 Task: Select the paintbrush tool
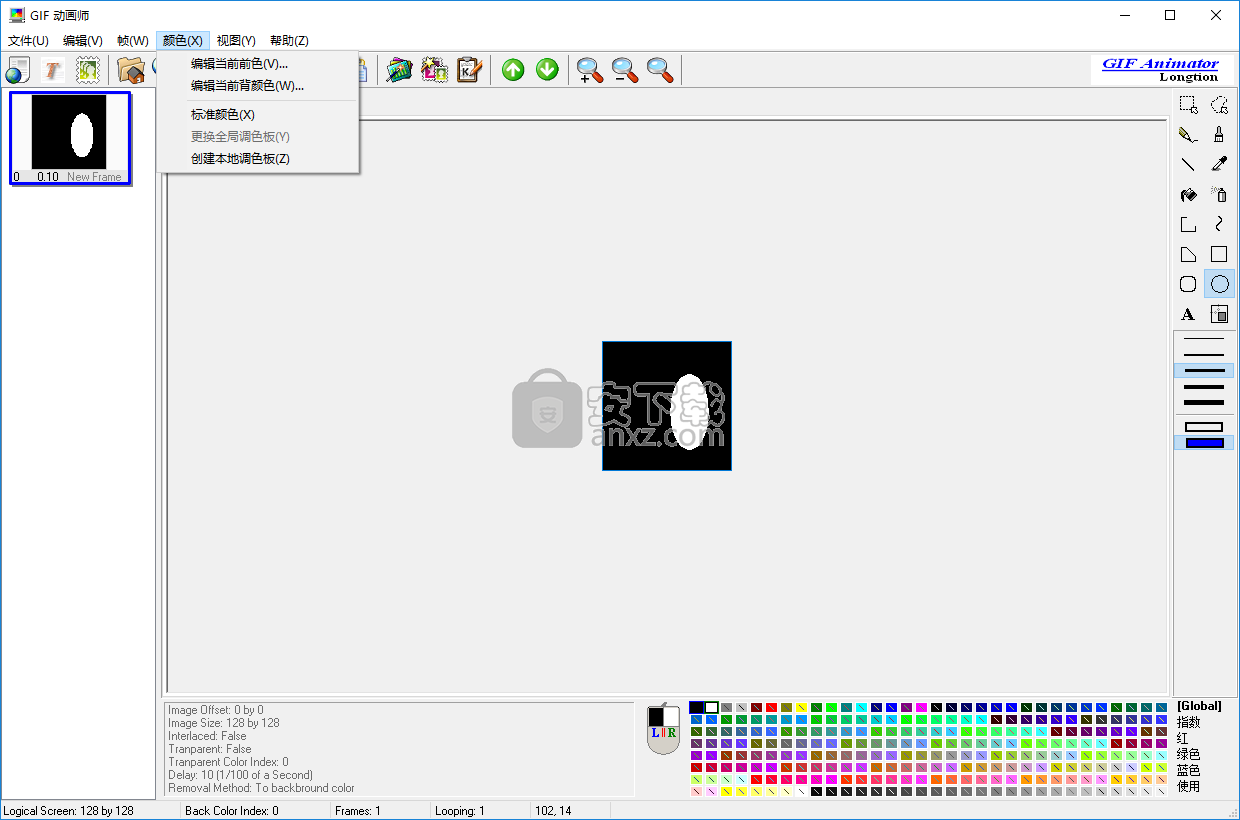(1219, 134)
